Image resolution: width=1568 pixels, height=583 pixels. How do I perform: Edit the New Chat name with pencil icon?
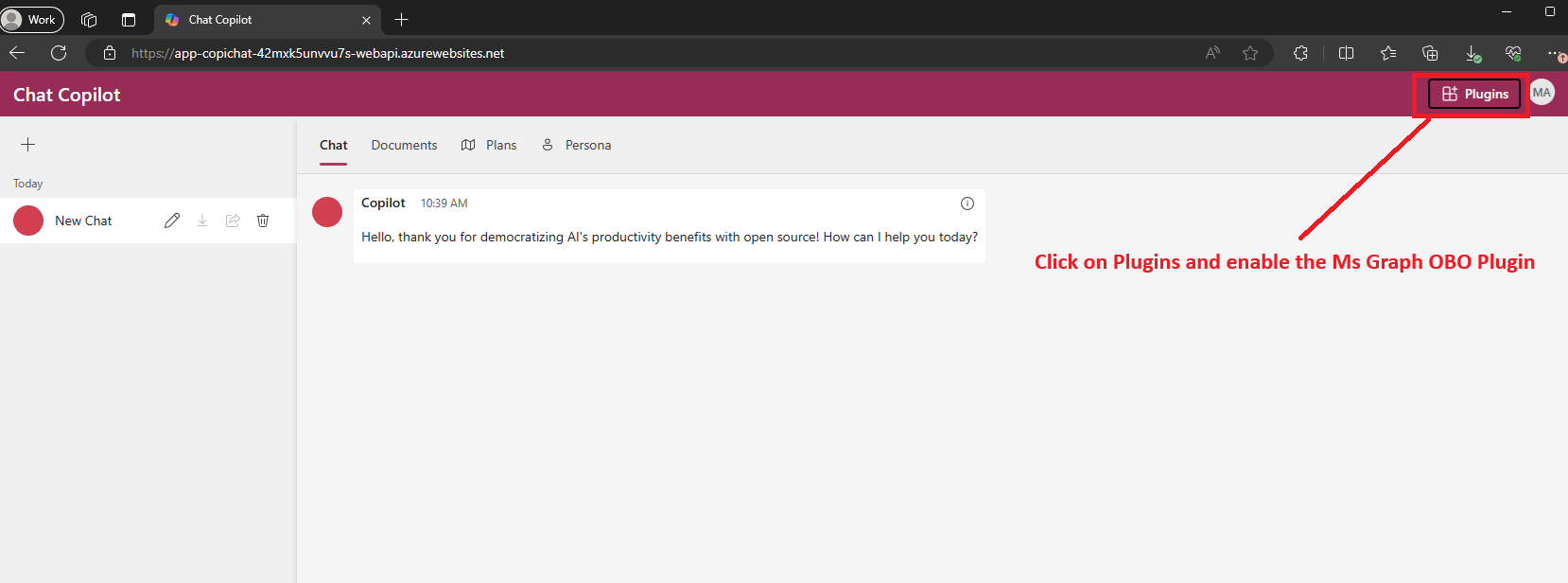(172, 221)
